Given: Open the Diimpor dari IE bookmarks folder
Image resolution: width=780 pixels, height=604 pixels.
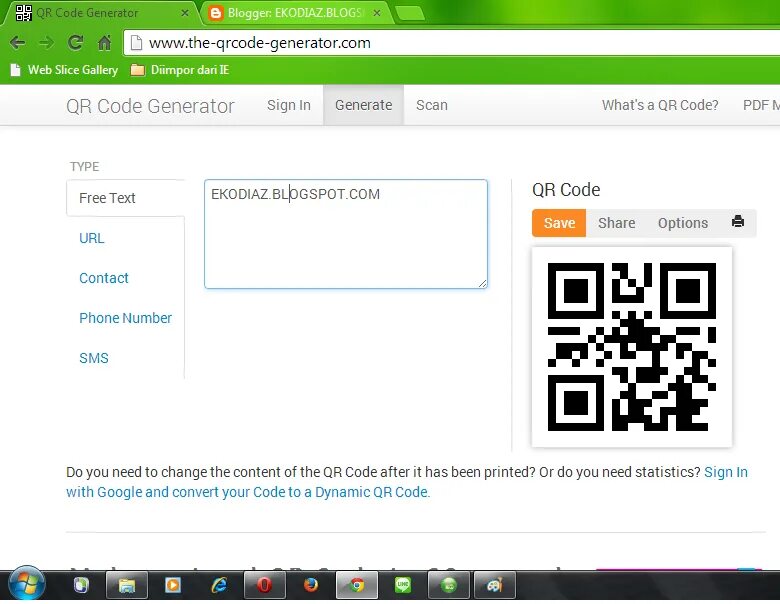Looking at the screenshot, I should tap(180, 70).
